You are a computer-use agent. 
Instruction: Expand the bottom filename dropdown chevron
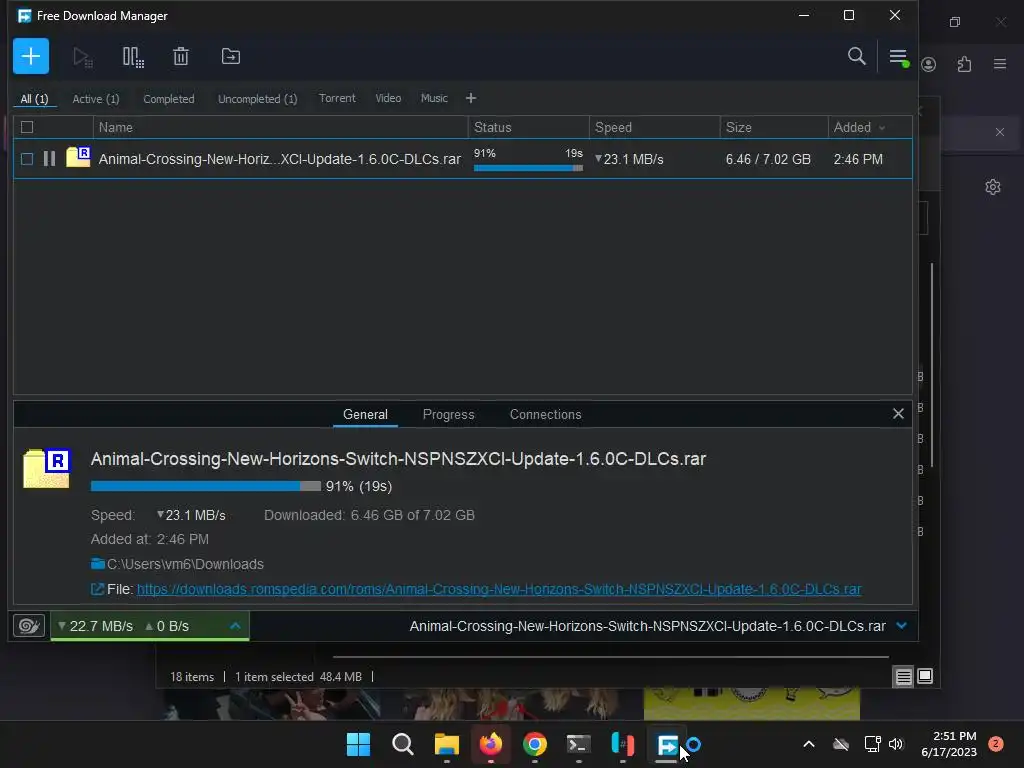point(901,626)
